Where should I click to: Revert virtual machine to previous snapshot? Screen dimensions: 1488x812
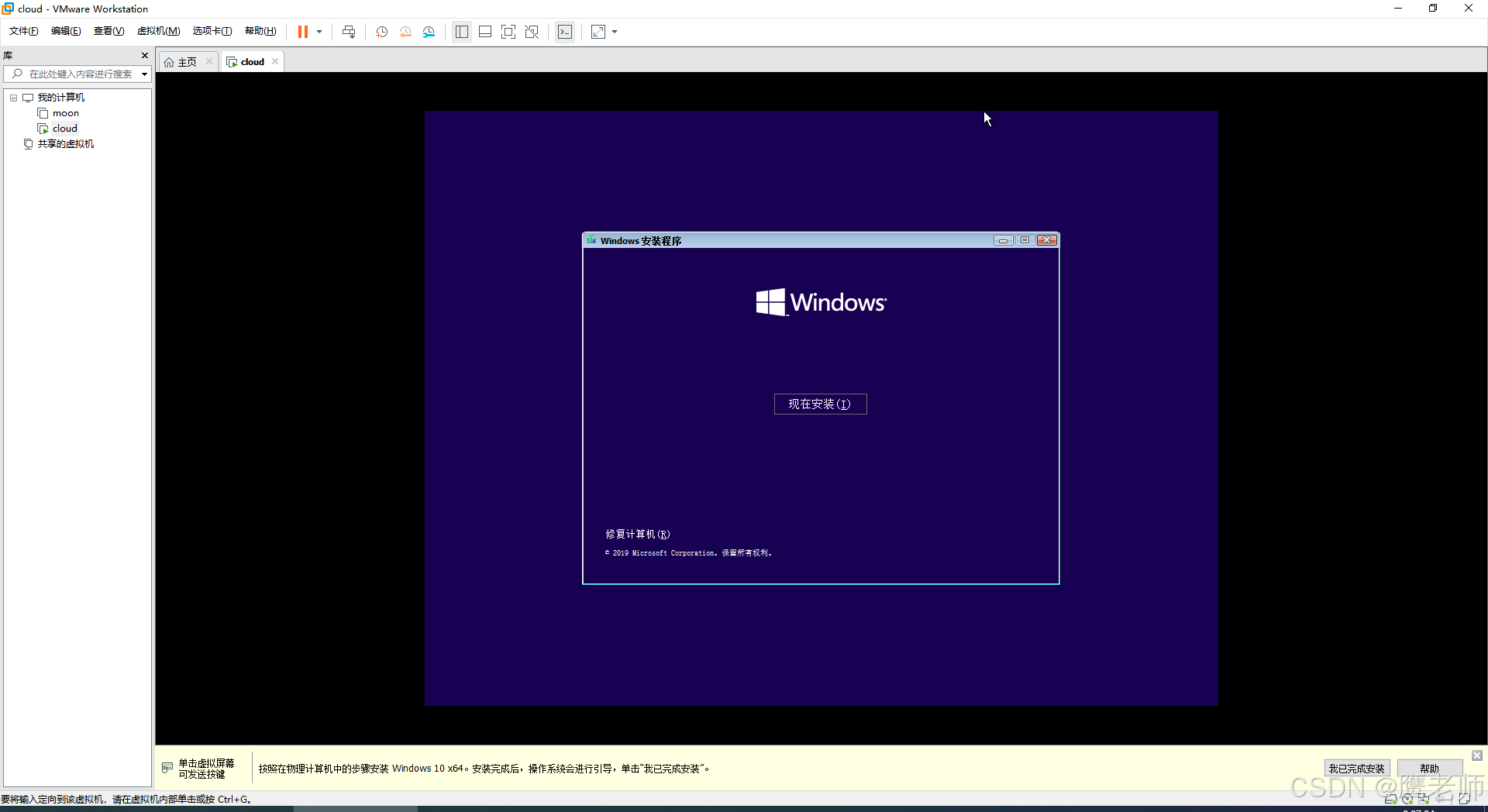tap(405, 32)
